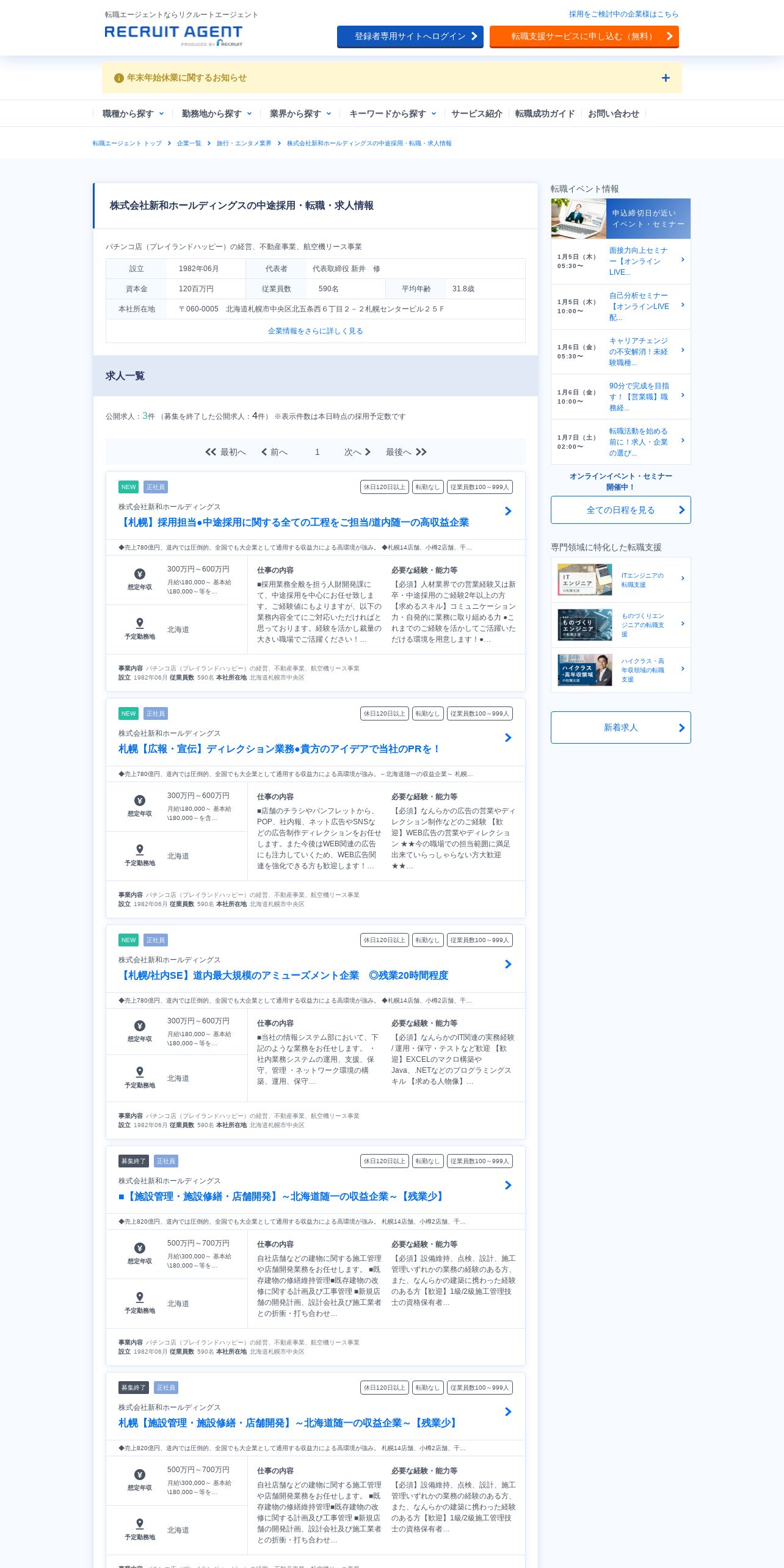
Task: Click the arrow icon on the 広報・宣伝 job card
Action: pos(508,738)
